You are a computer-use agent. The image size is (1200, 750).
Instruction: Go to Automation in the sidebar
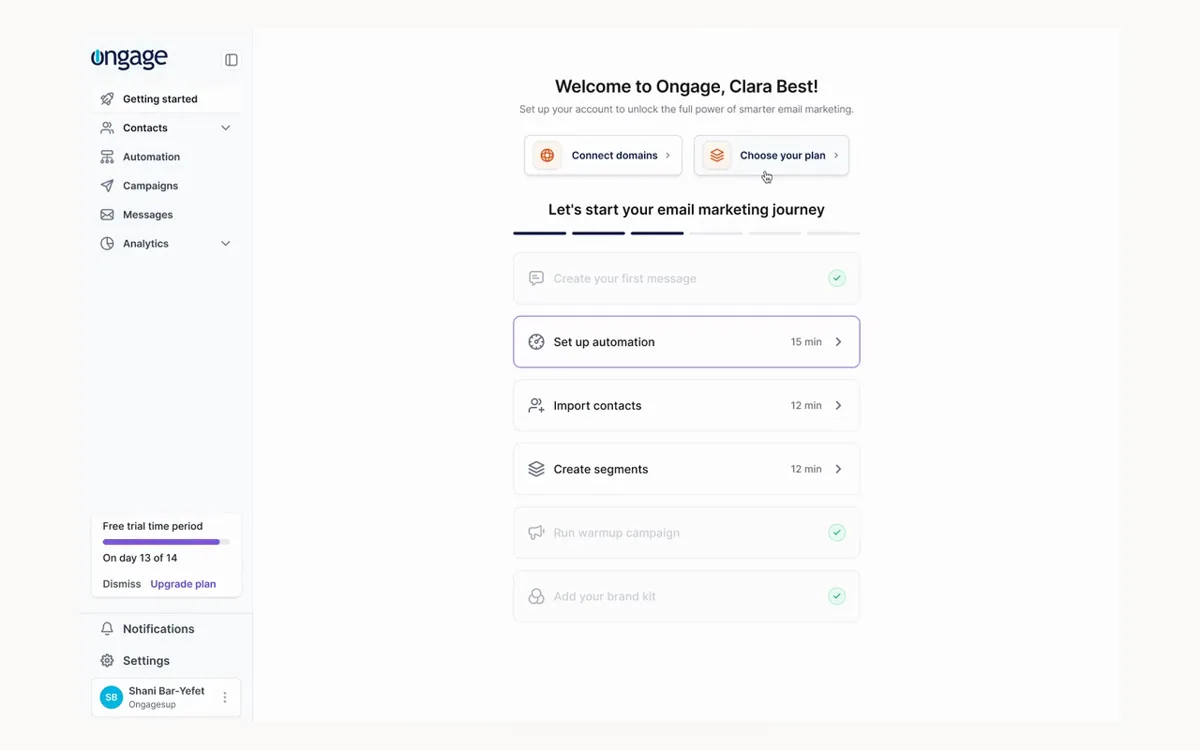coord(167,157)
